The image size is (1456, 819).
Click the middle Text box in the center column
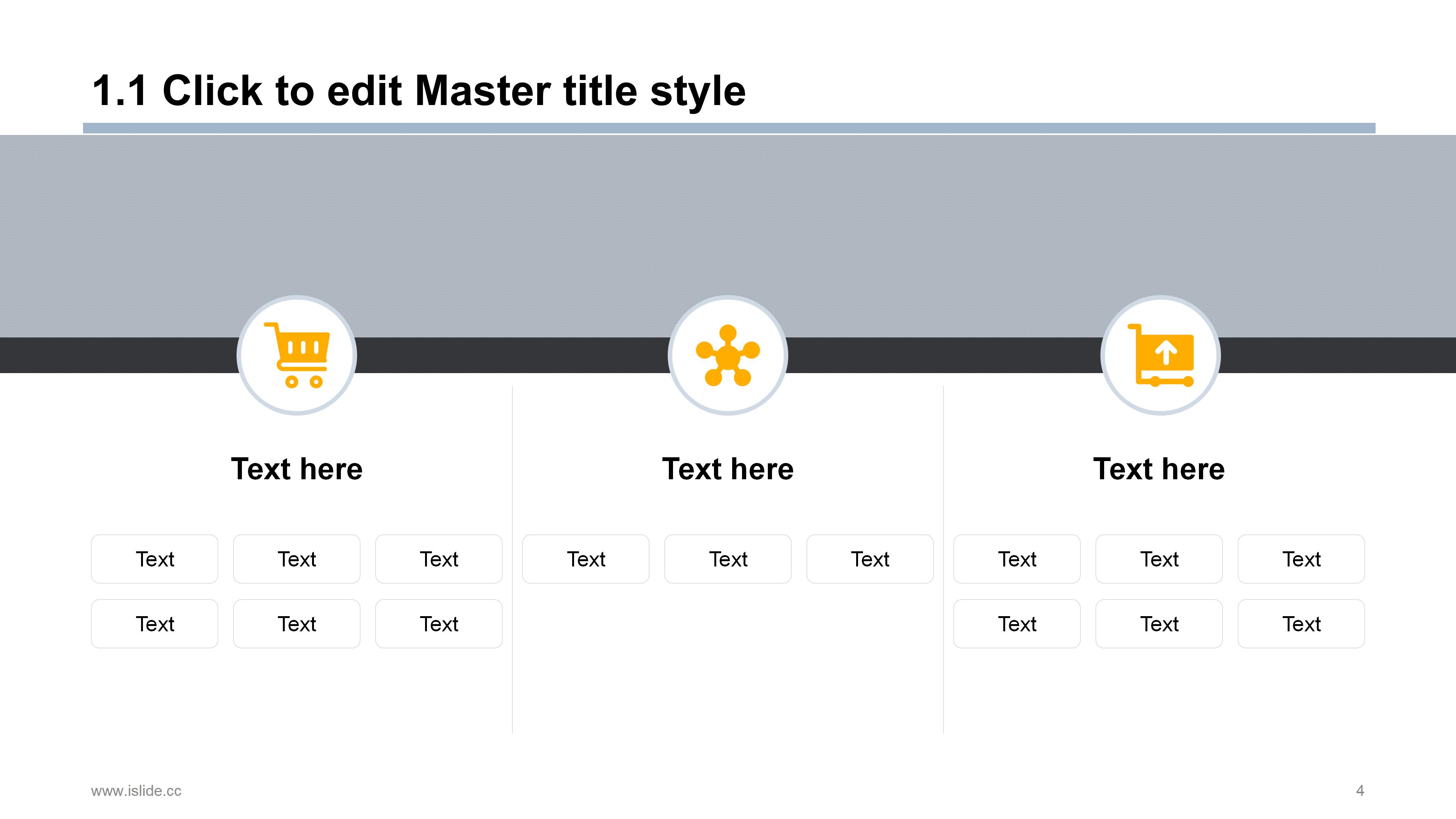728,559
